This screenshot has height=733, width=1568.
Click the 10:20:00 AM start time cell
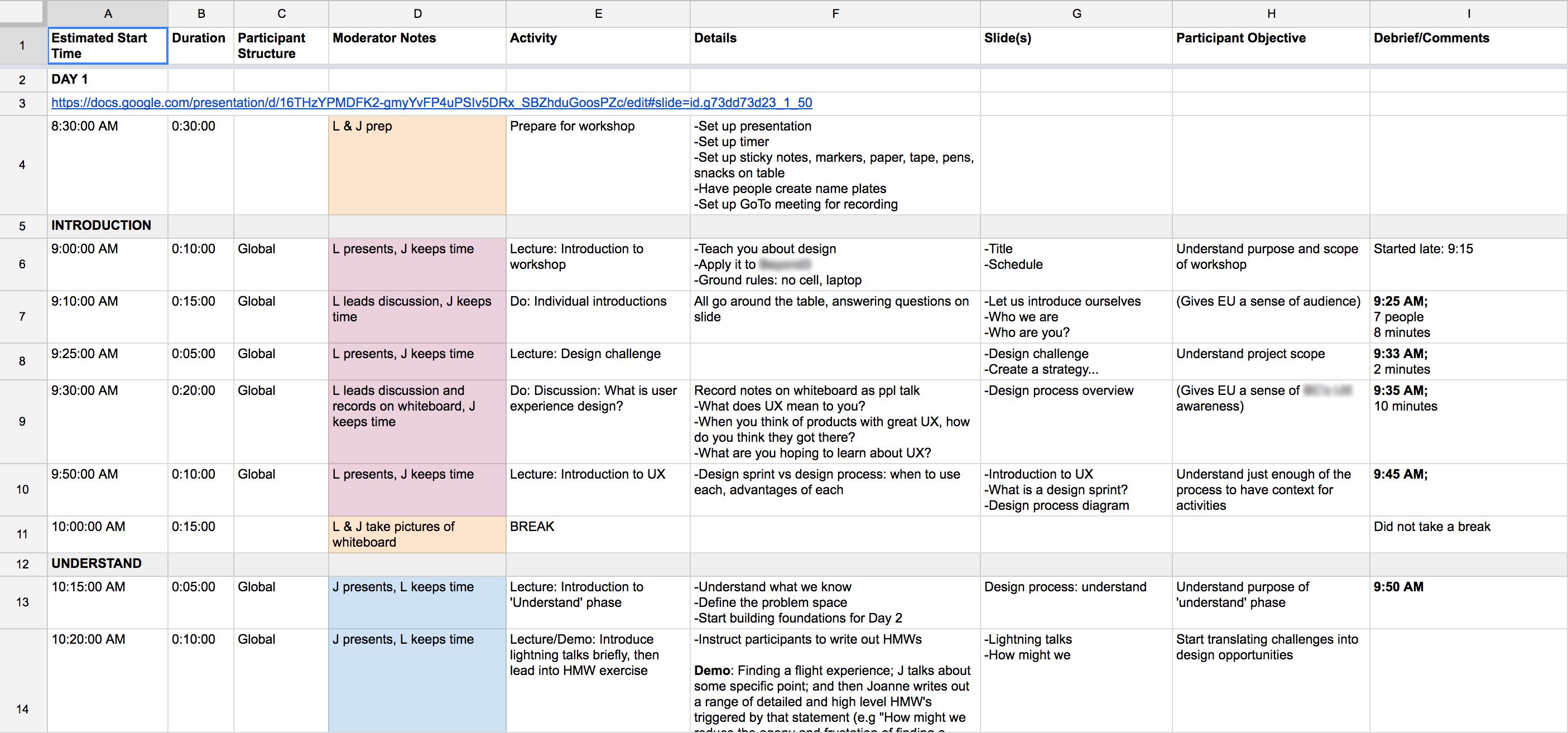tap(108, 681)
